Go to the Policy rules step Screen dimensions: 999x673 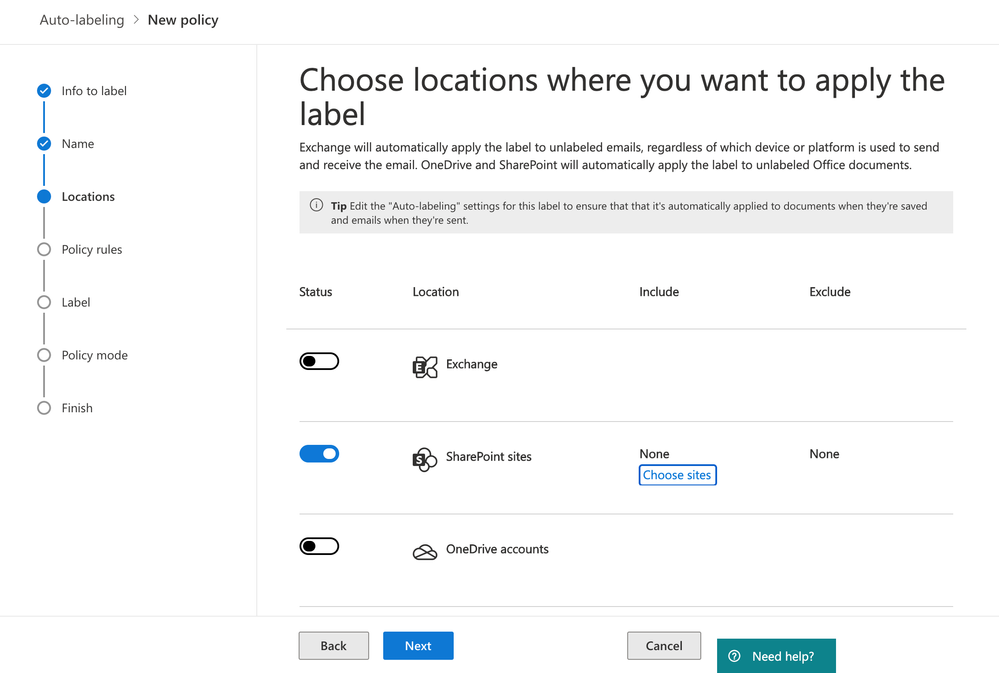point(91,250)
